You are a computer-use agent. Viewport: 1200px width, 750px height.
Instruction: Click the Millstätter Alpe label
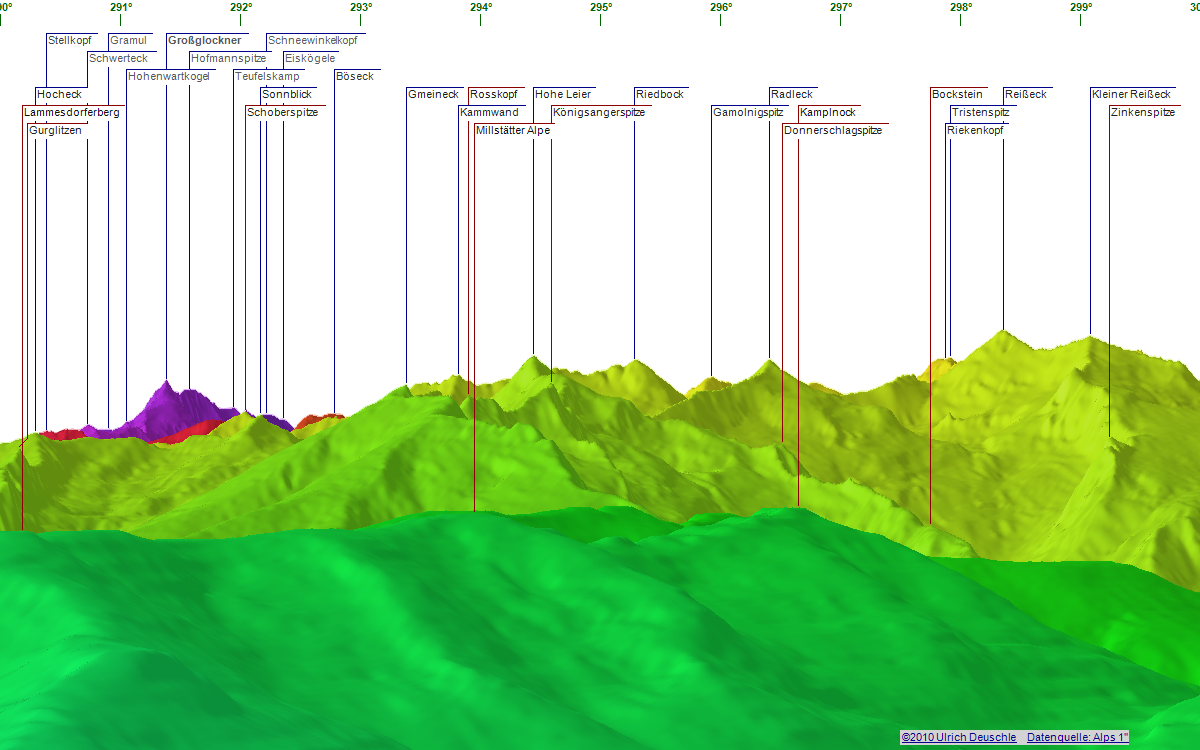pos(512,131)
